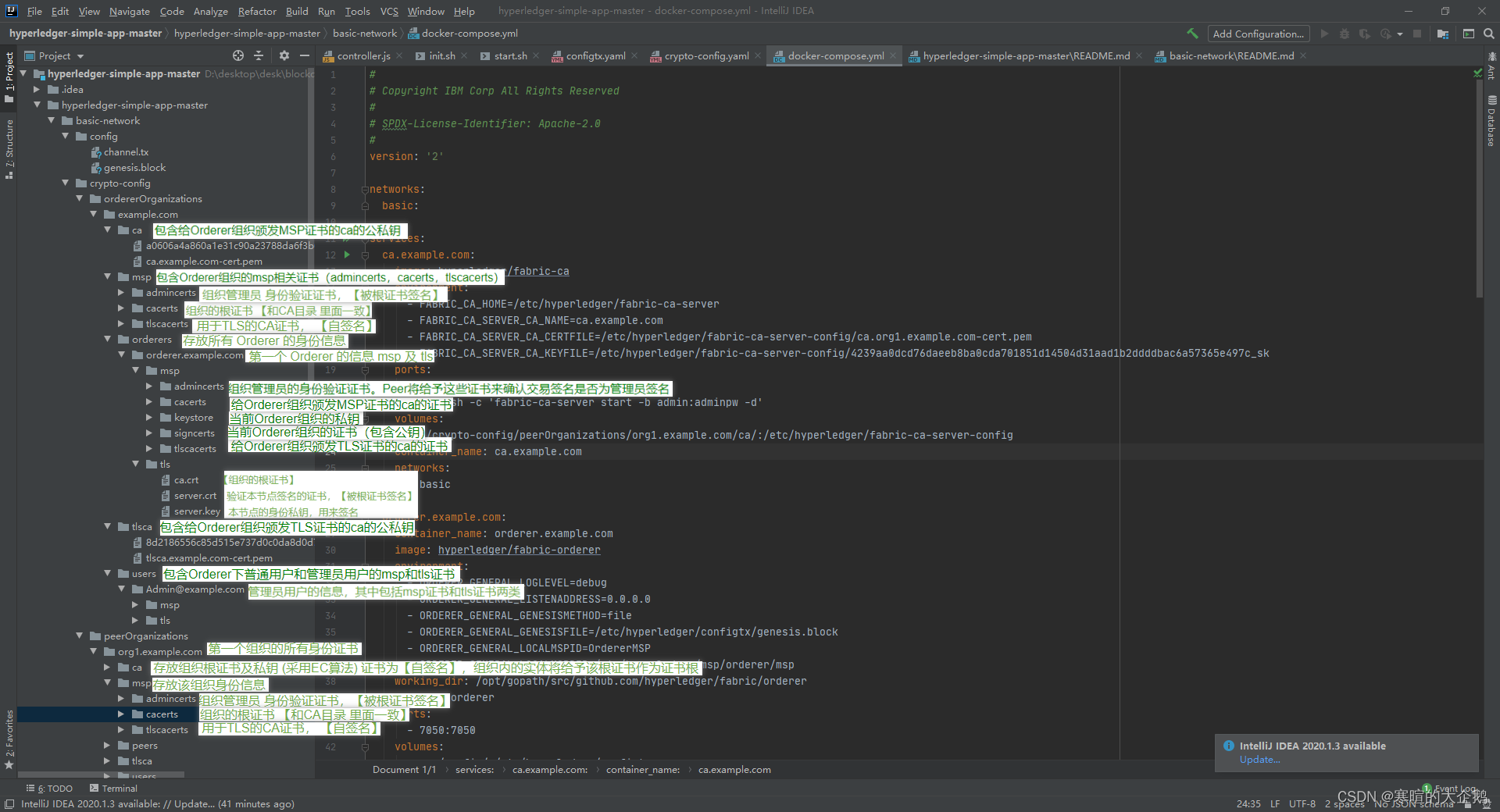Screen dimensions: 1500x812
Task: Click the Update... link in notification
Action: pos(1259,760)
